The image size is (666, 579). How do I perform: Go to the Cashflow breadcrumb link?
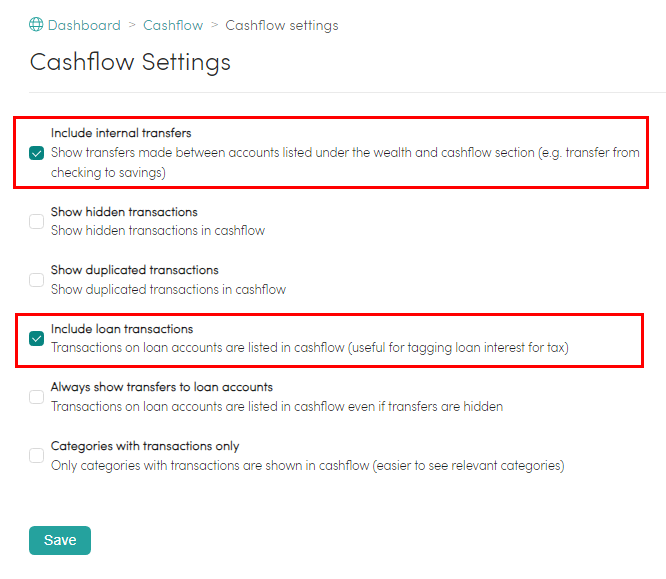173,25
